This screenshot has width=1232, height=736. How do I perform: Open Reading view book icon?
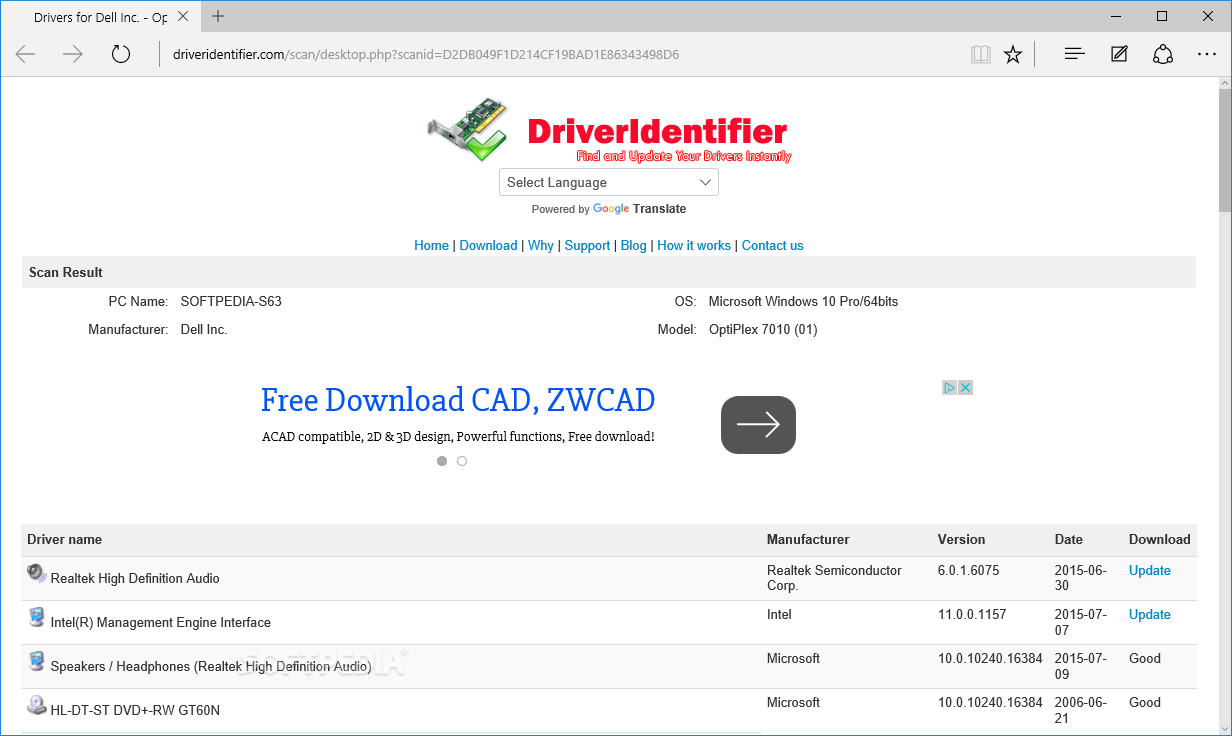pos(981,55)
